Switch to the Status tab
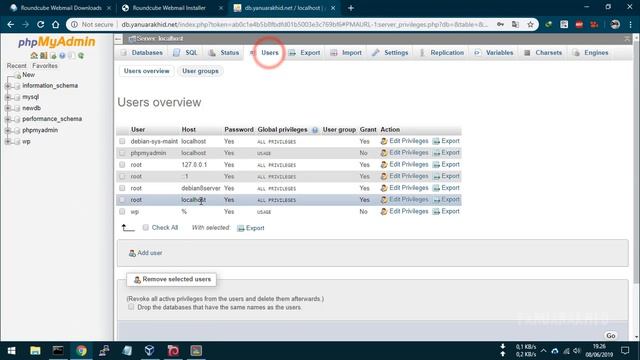Image resolution: width=640 pixels, height=360 pixels. (x=224, y=53)
